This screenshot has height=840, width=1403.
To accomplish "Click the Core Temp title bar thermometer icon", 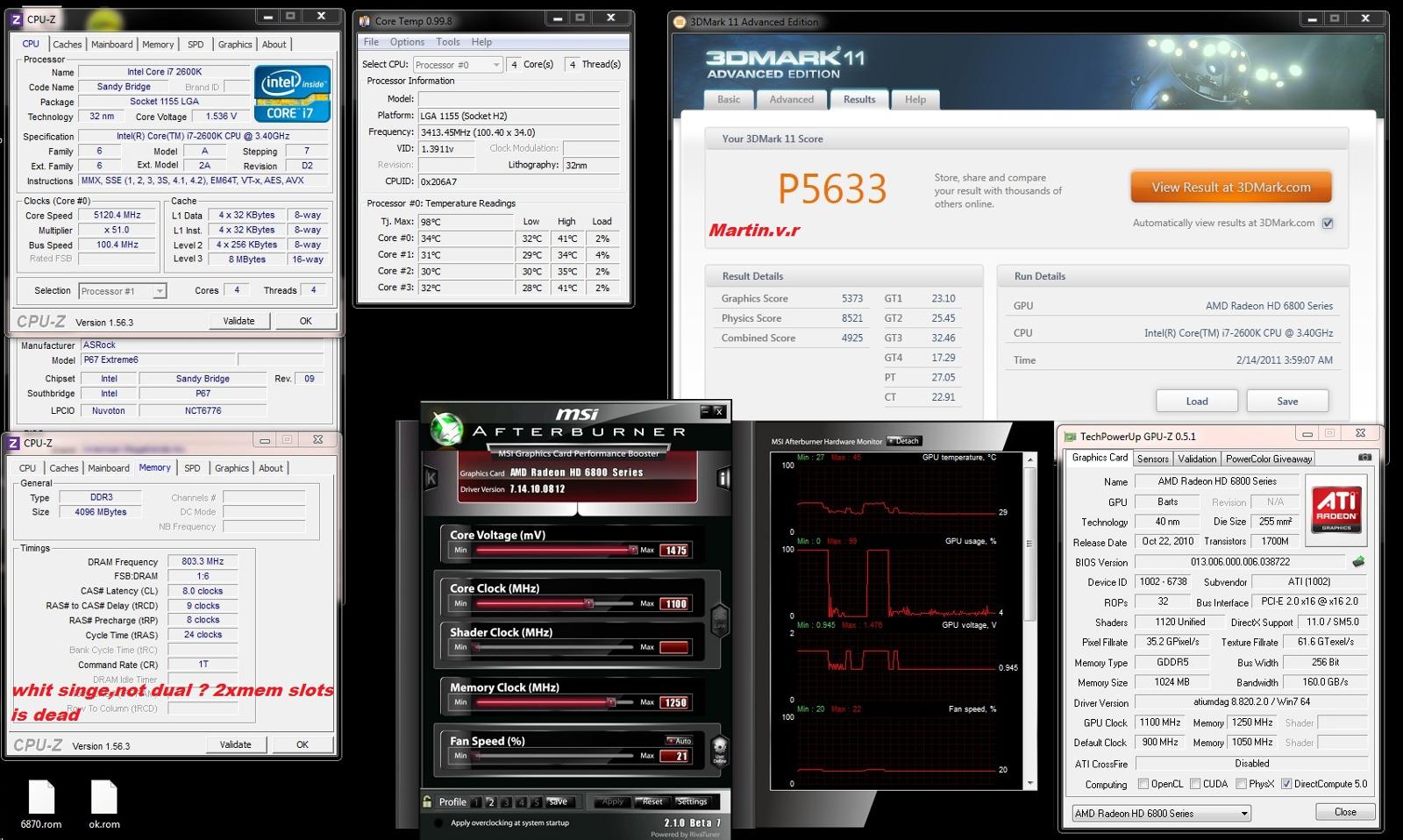I will (x=365, y=20).
